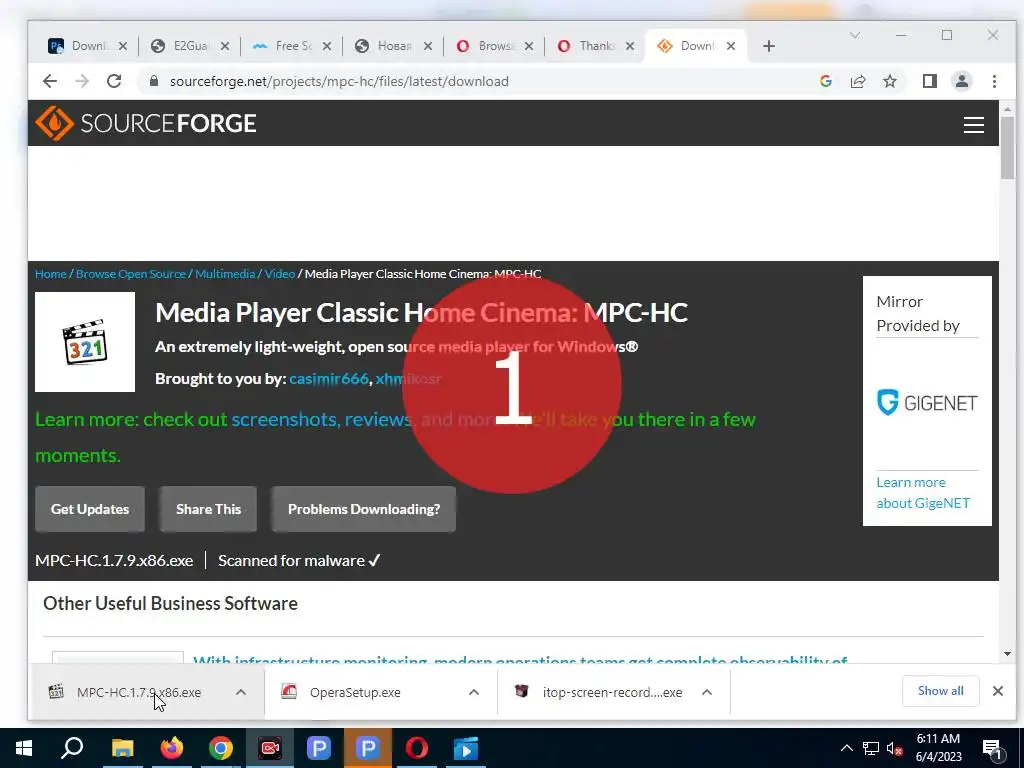
Task: Open Learn more about GigeNET link
Action: pos(923,492)
